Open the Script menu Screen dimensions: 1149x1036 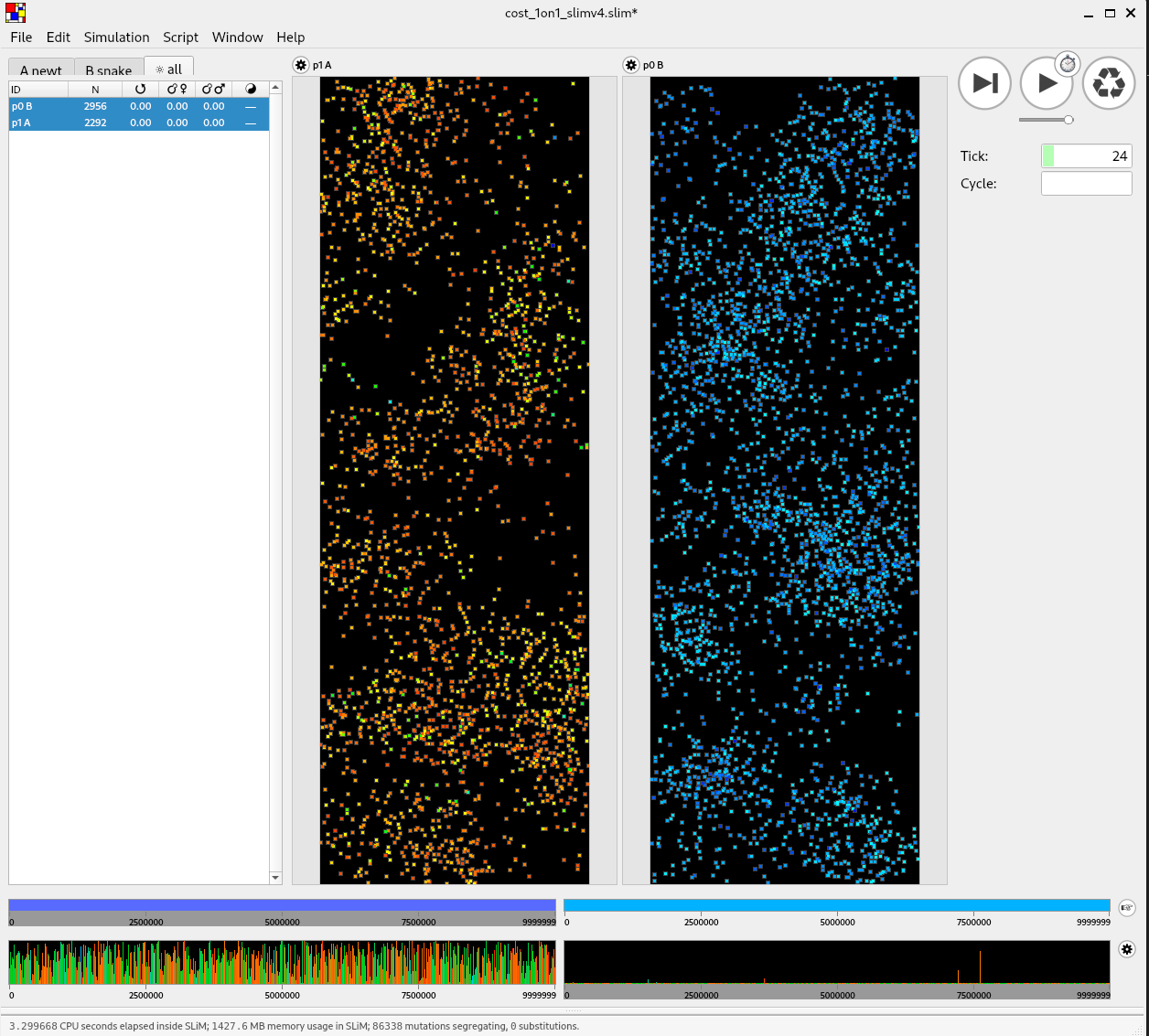coord(180,37)
